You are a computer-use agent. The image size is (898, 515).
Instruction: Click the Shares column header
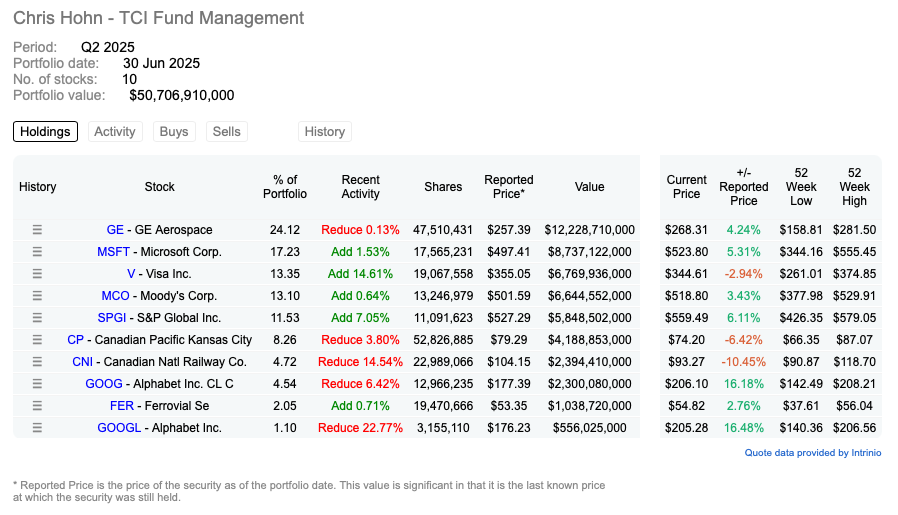click(x=443, y=187)
